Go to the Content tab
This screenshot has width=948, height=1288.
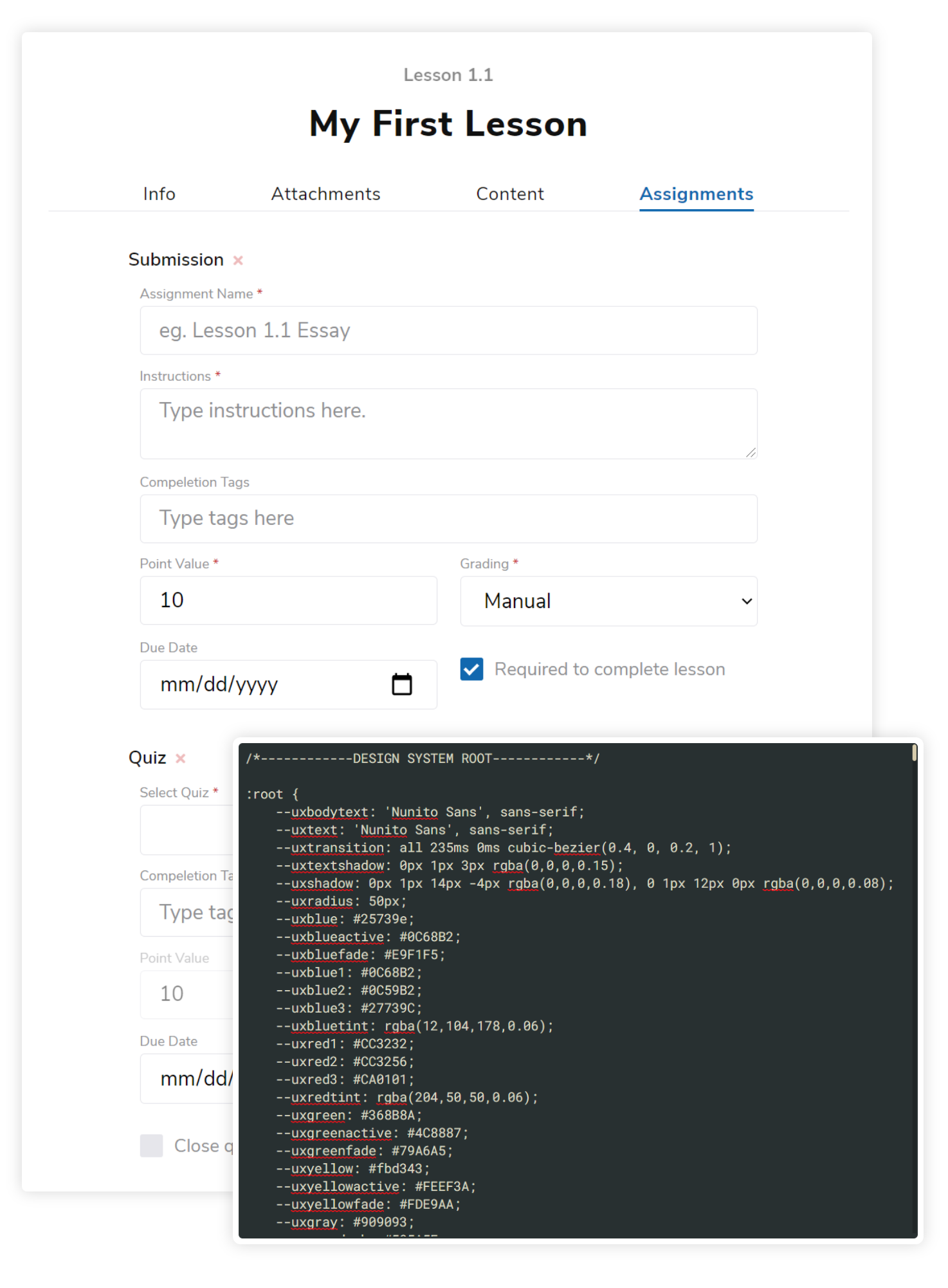(x=509, y=194)
